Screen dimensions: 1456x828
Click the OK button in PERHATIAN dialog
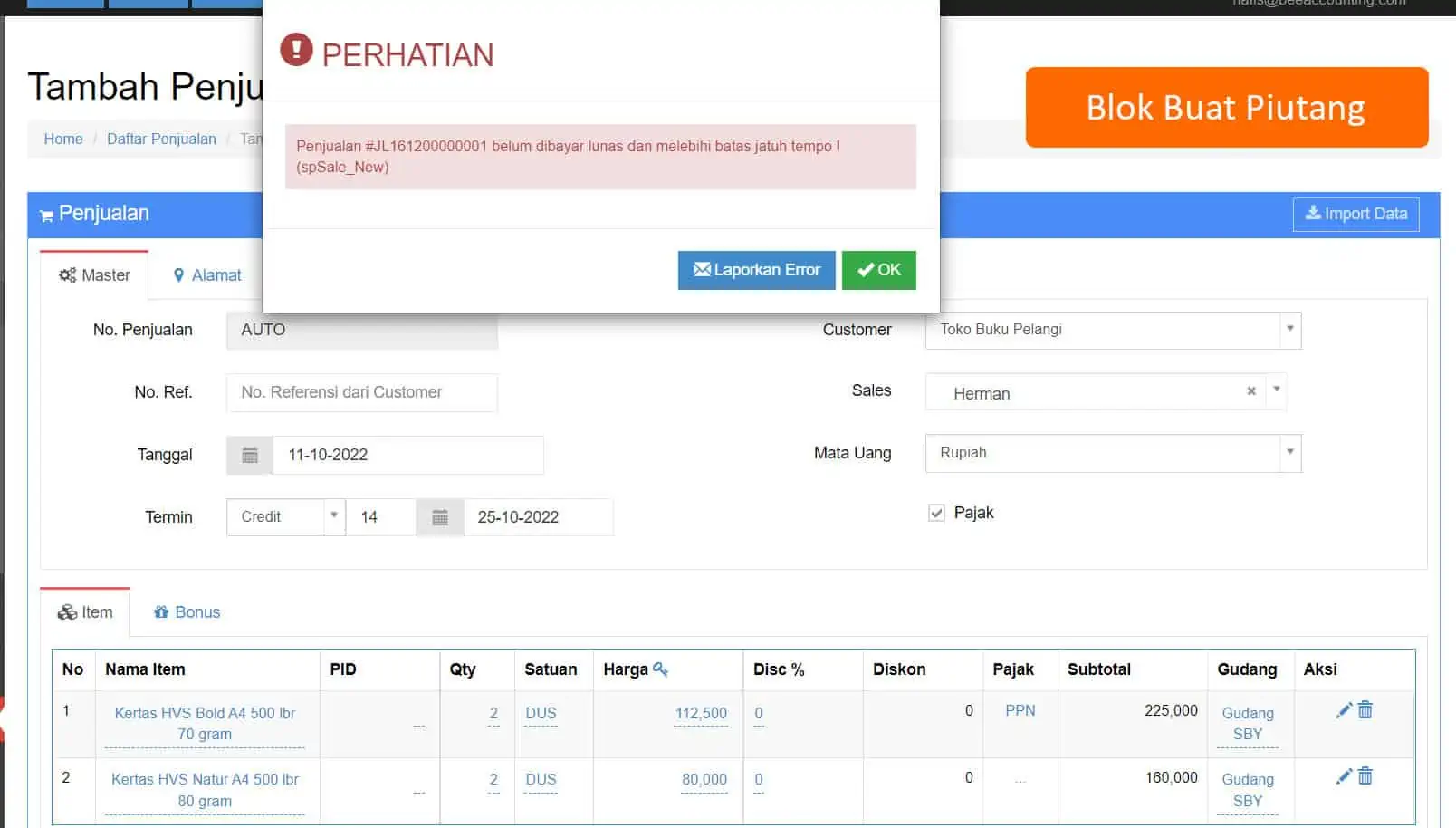878,270
